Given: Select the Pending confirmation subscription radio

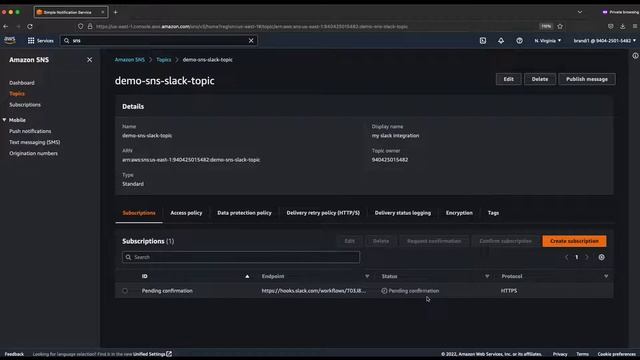Looking at the screenshot, I should point(125,291).
